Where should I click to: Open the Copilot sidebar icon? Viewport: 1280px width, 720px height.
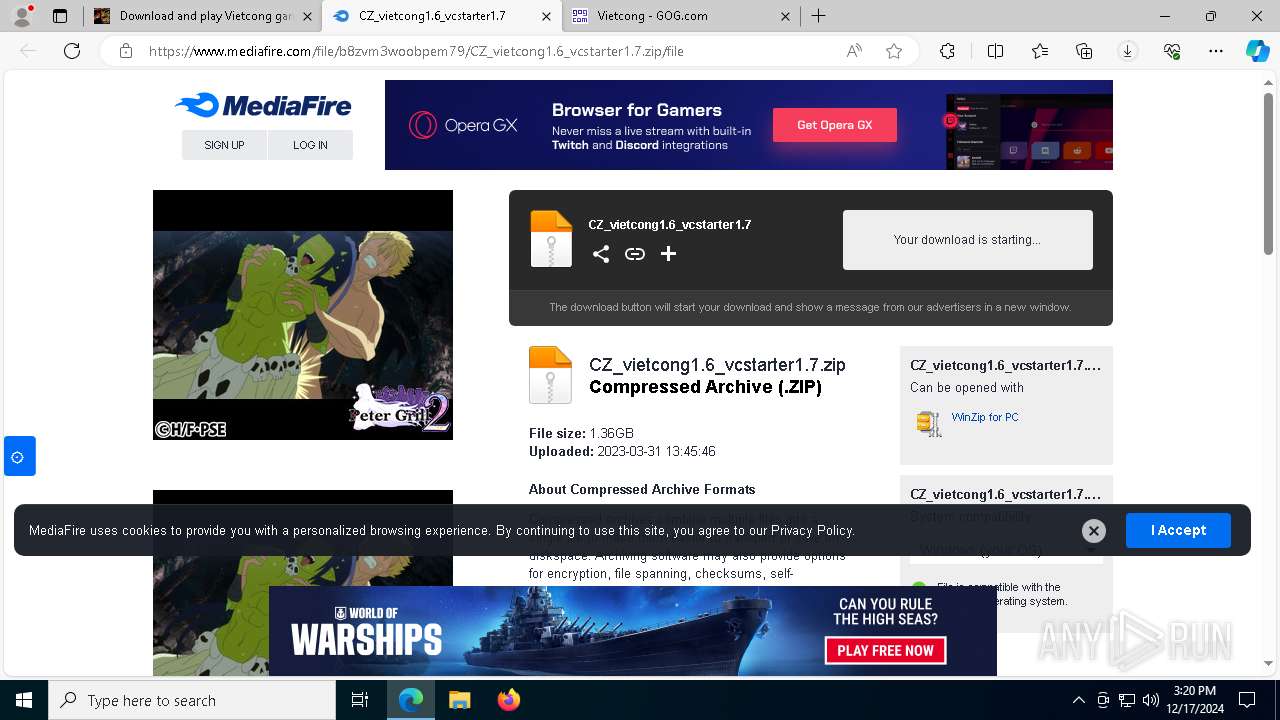1257,51
